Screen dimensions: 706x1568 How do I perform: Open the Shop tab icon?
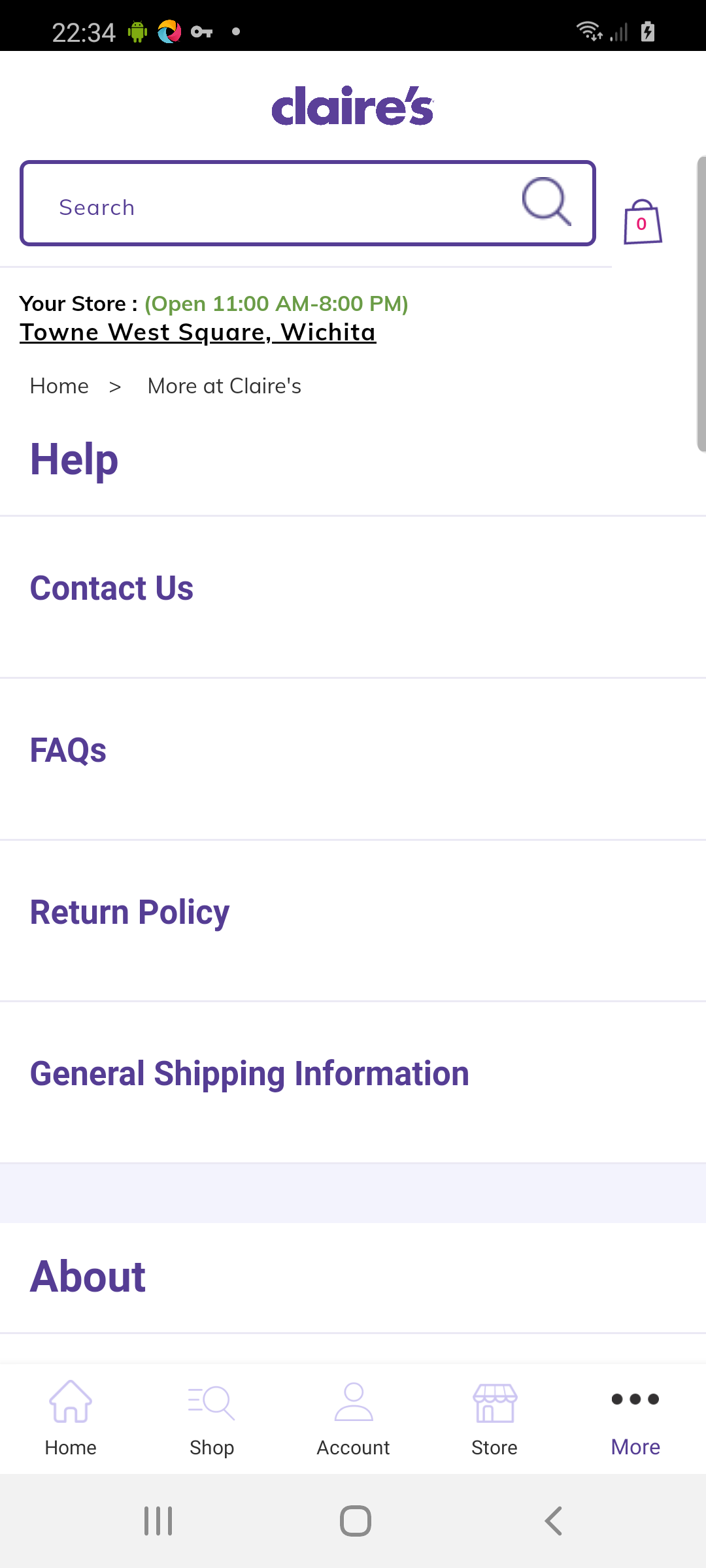[211, 1402]
